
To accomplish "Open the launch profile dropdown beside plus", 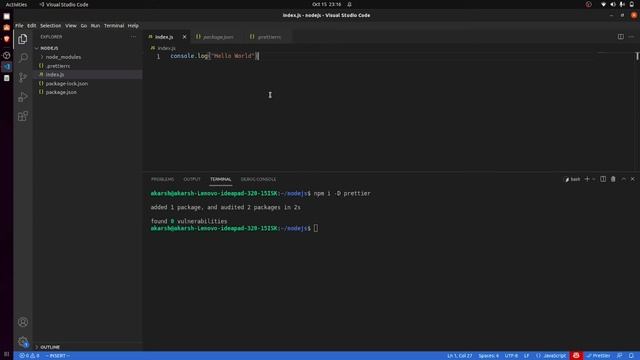I will click(594, 179).
